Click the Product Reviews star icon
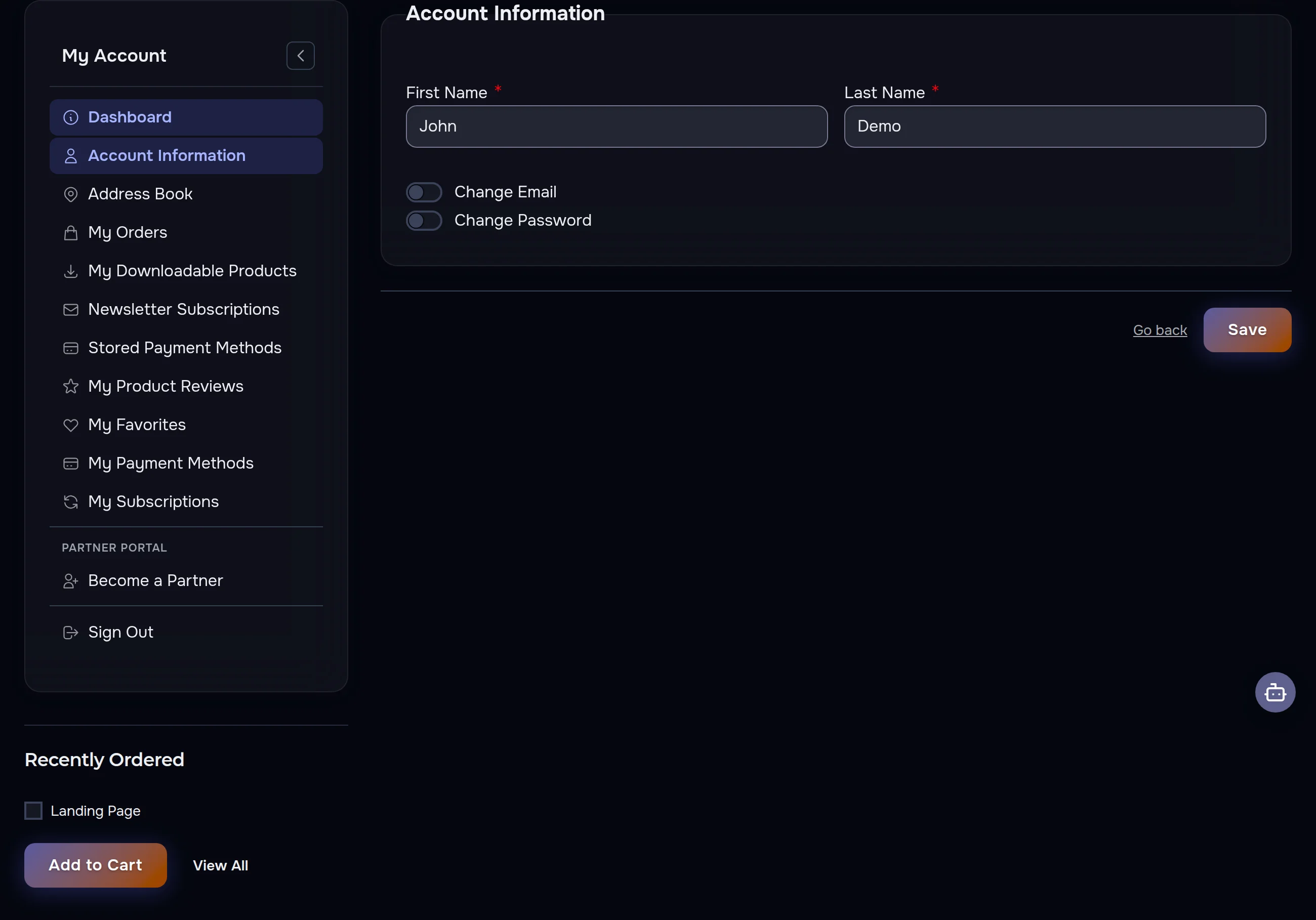 pos(70,386)
